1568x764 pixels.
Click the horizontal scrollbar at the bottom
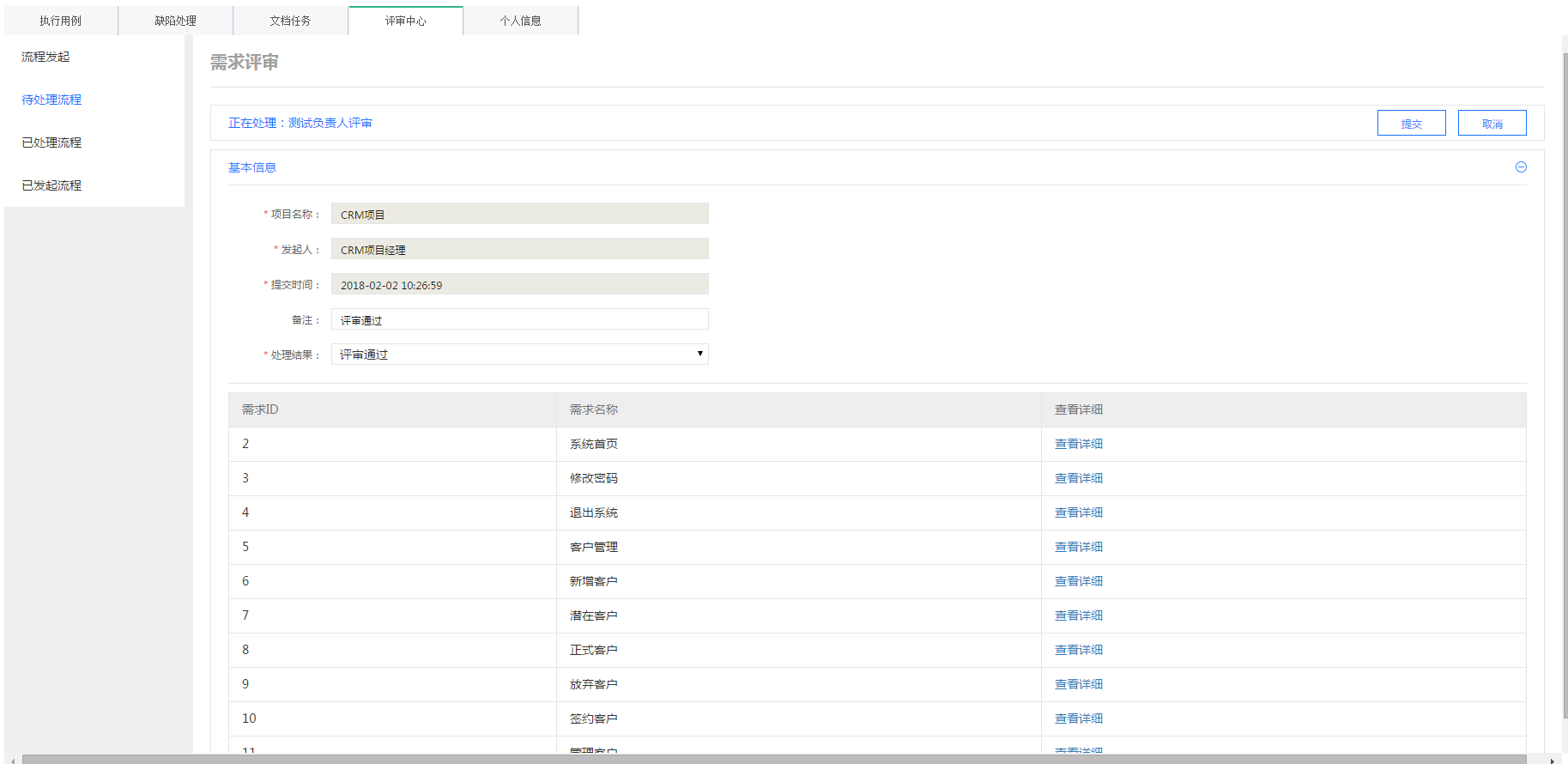pos(772,759)
